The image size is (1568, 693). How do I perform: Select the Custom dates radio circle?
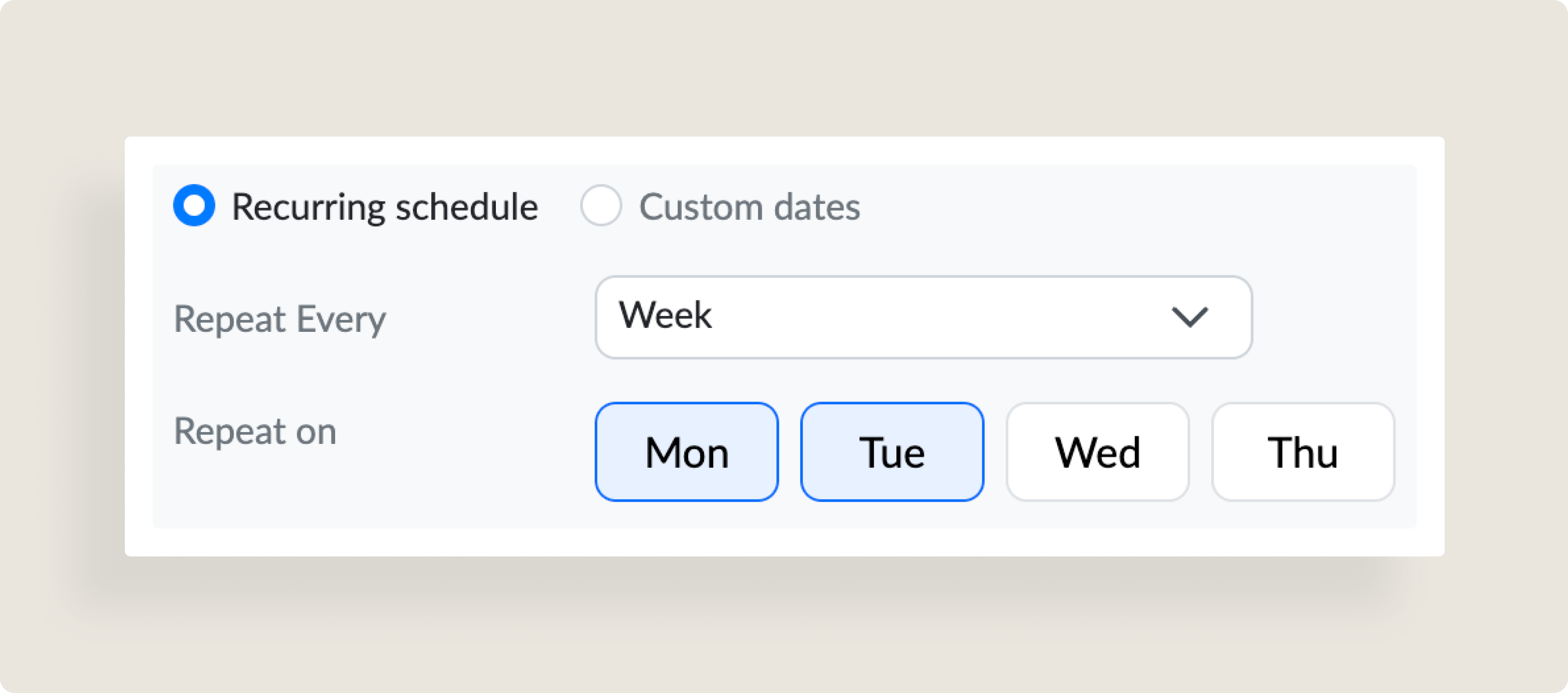[x=600, y=205]
